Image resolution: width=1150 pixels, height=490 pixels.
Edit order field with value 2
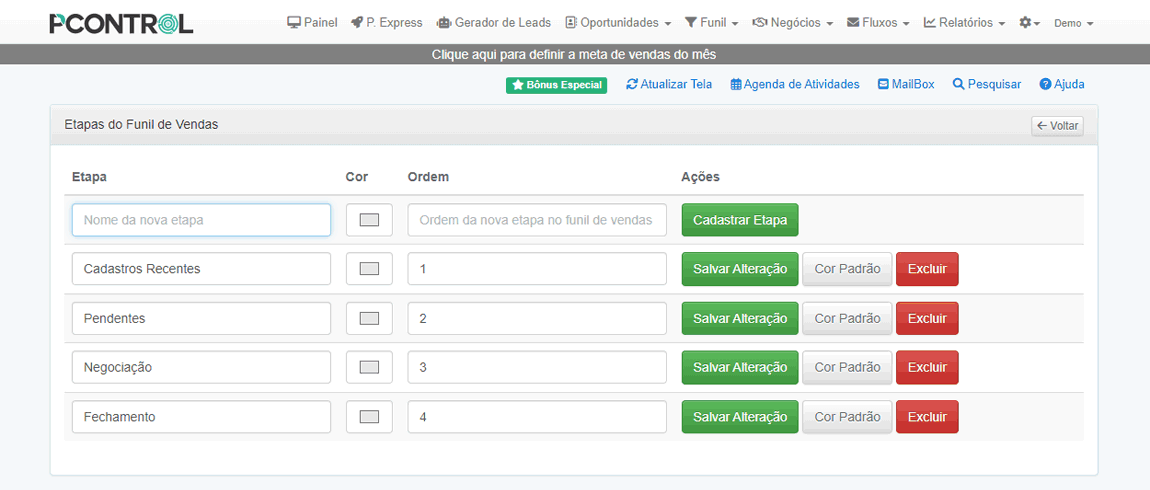coord(537,318)
